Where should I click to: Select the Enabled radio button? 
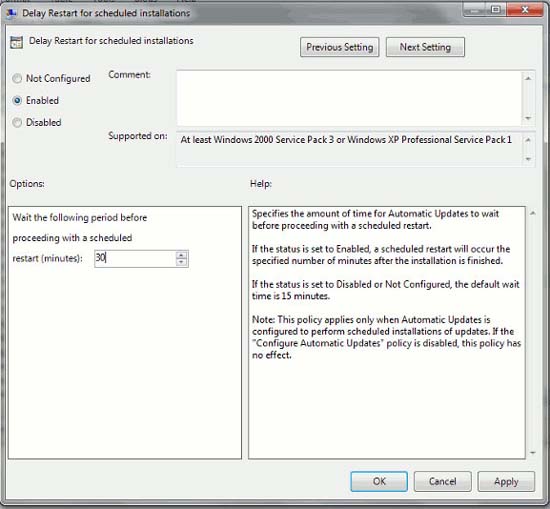[17, 100]
